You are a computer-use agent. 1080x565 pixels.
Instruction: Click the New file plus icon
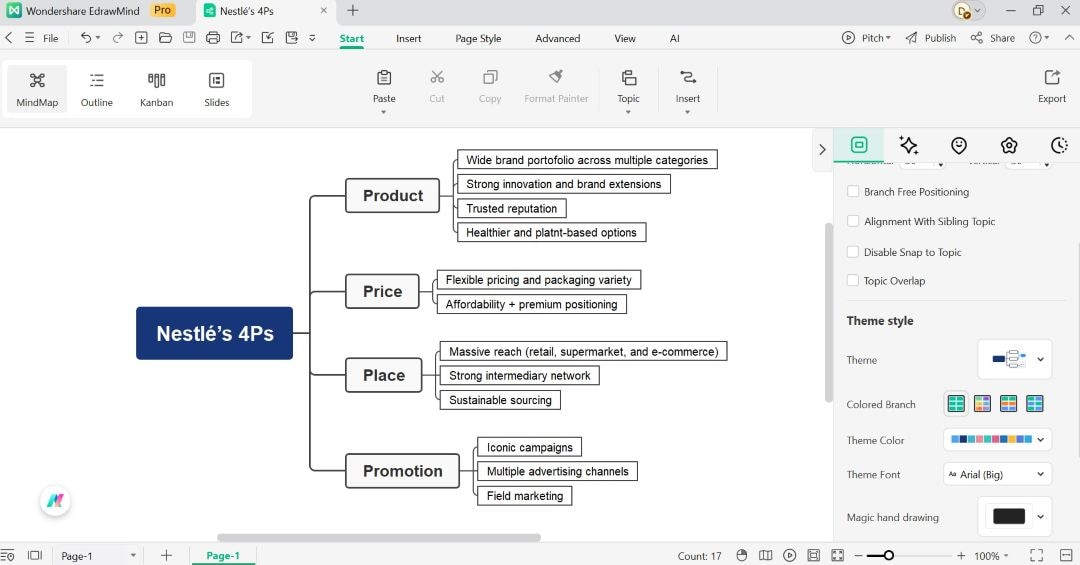[x=141, y=38]
